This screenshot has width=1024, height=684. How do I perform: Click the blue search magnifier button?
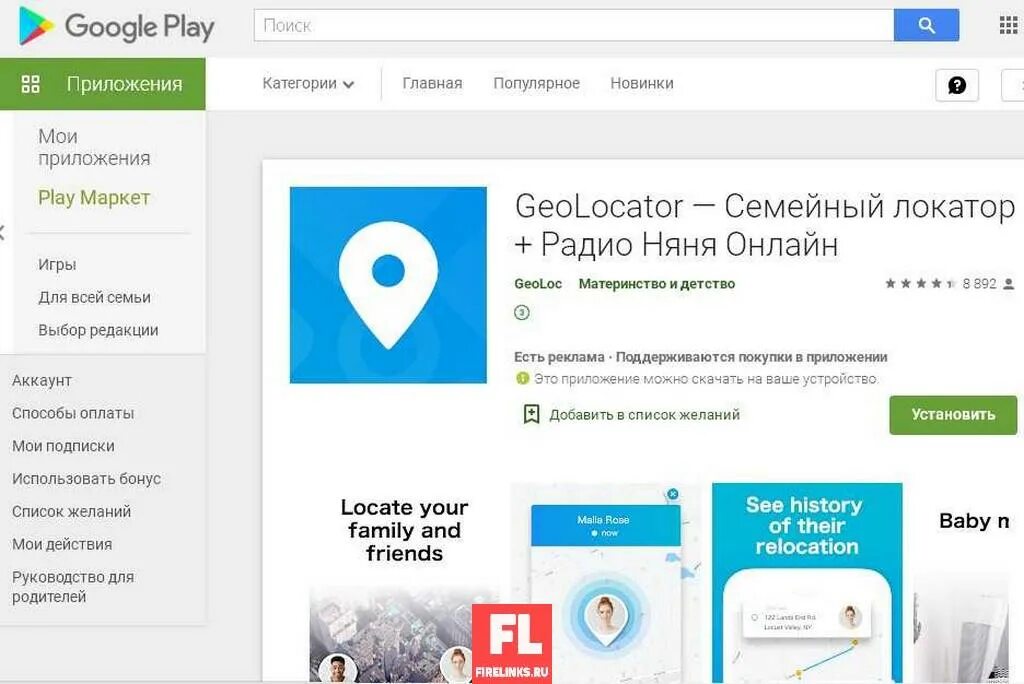point(926,25)
